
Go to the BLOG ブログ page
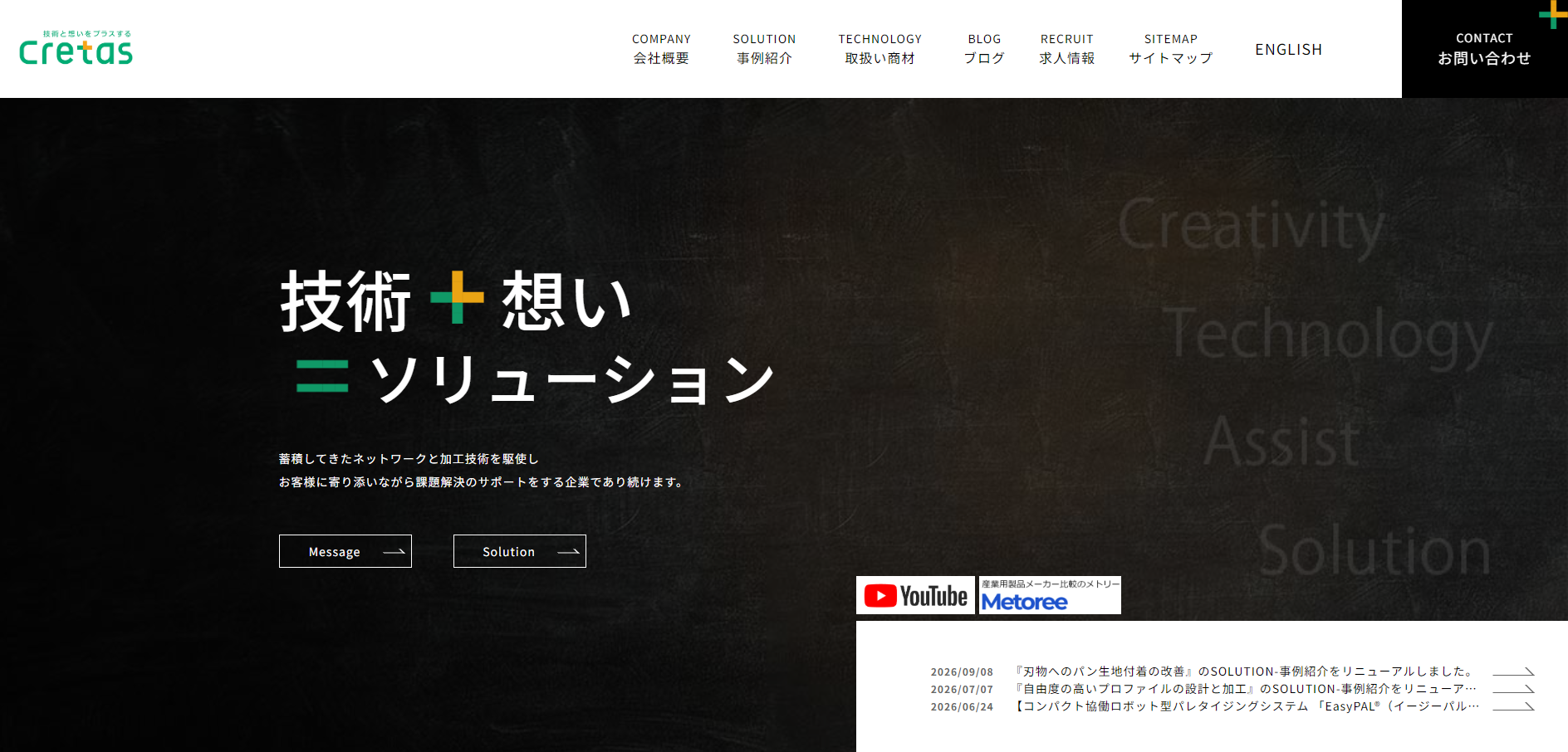coord(984,49)
